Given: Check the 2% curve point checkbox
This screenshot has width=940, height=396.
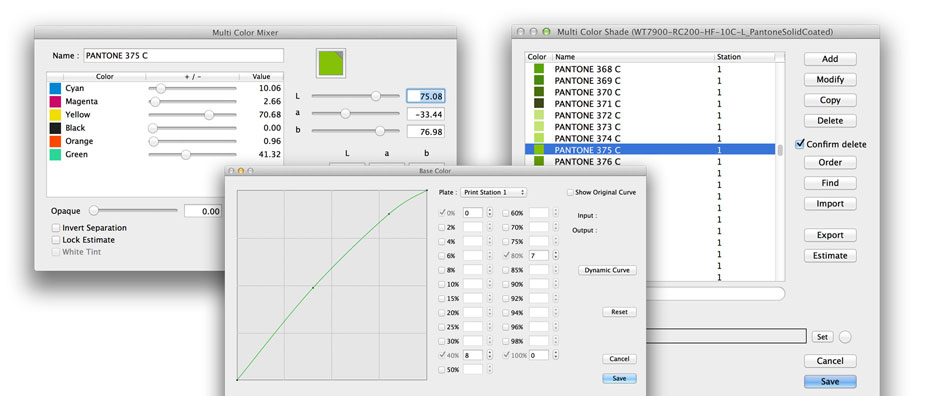Looking at the screenshot, I should pyautogui.click(x=442, y=227).
